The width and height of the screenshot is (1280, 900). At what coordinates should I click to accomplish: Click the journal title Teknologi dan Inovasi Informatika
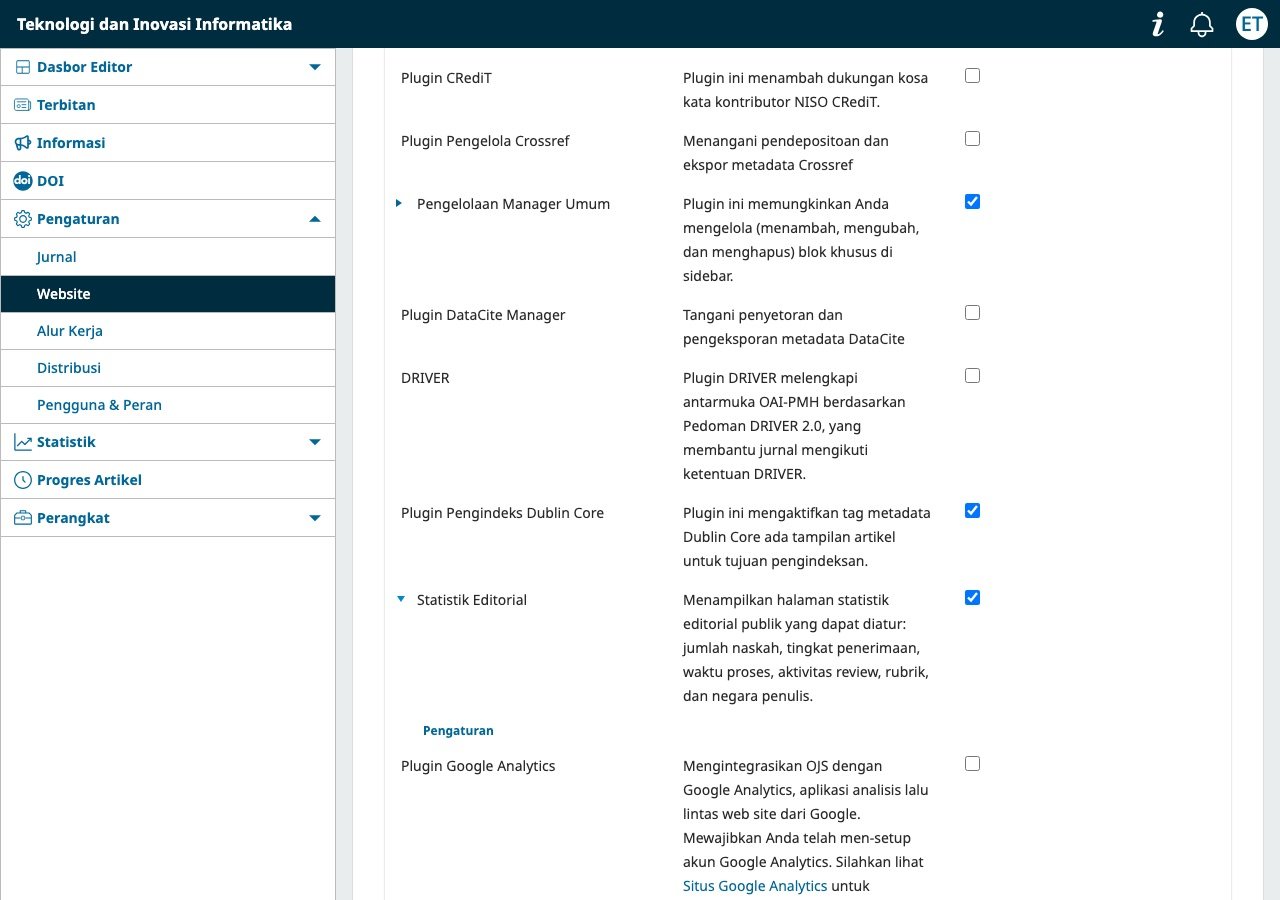[155, 24]
